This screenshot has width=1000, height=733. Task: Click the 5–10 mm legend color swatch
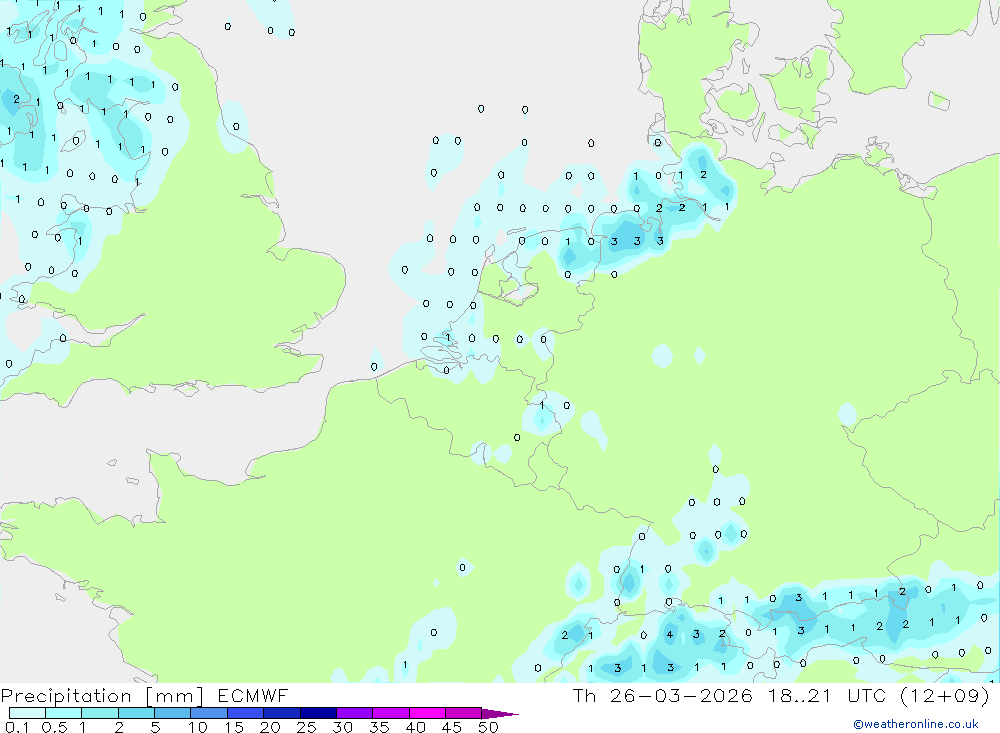point(173,713)
